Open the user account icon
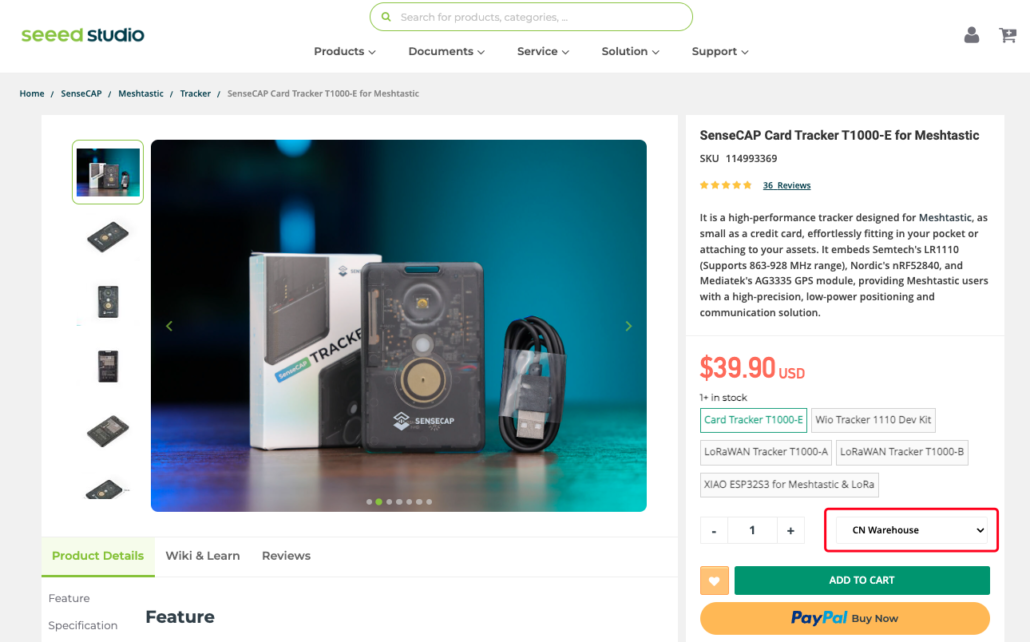 pyautogui.click(x=971, y=35)
